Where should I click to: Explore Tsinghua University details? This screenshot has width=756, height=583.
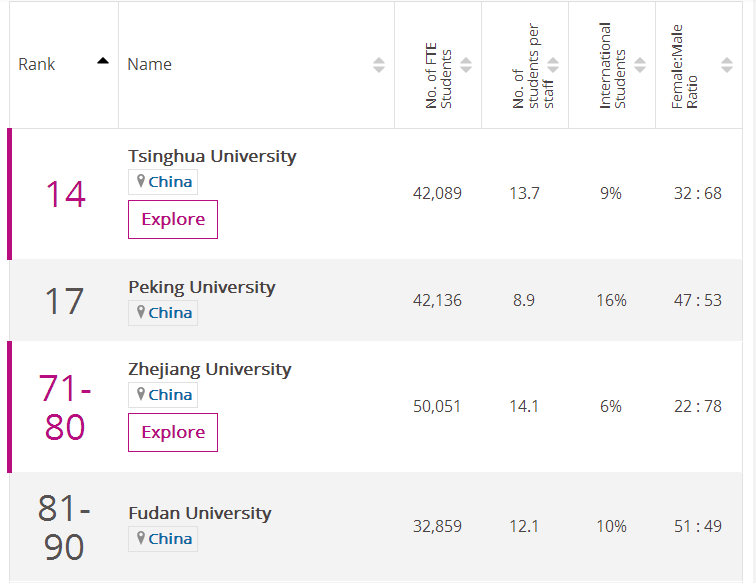pos(173,220)
